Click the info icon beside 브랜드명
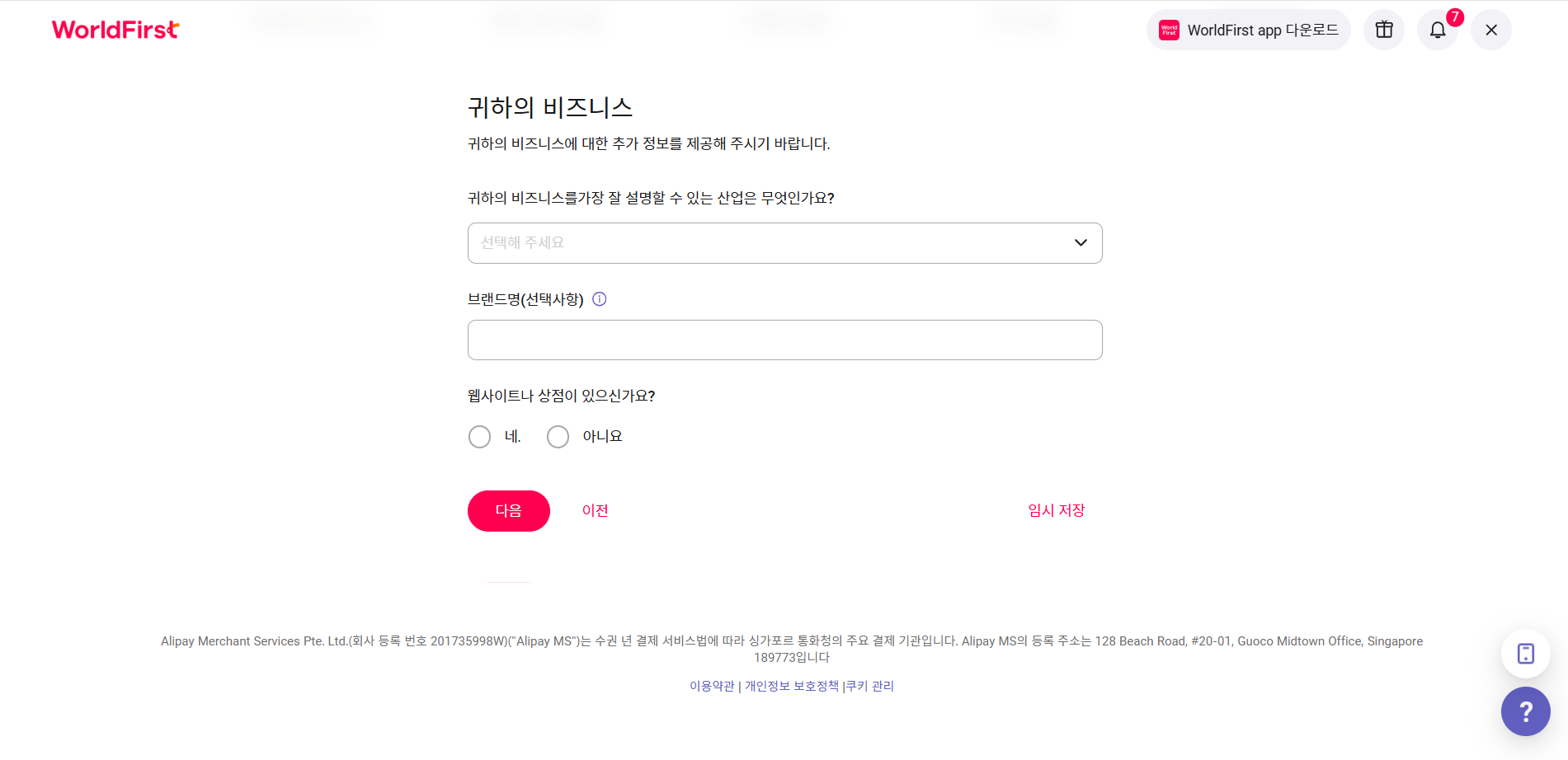This screenshot has width=1568, height=760. 600,299
